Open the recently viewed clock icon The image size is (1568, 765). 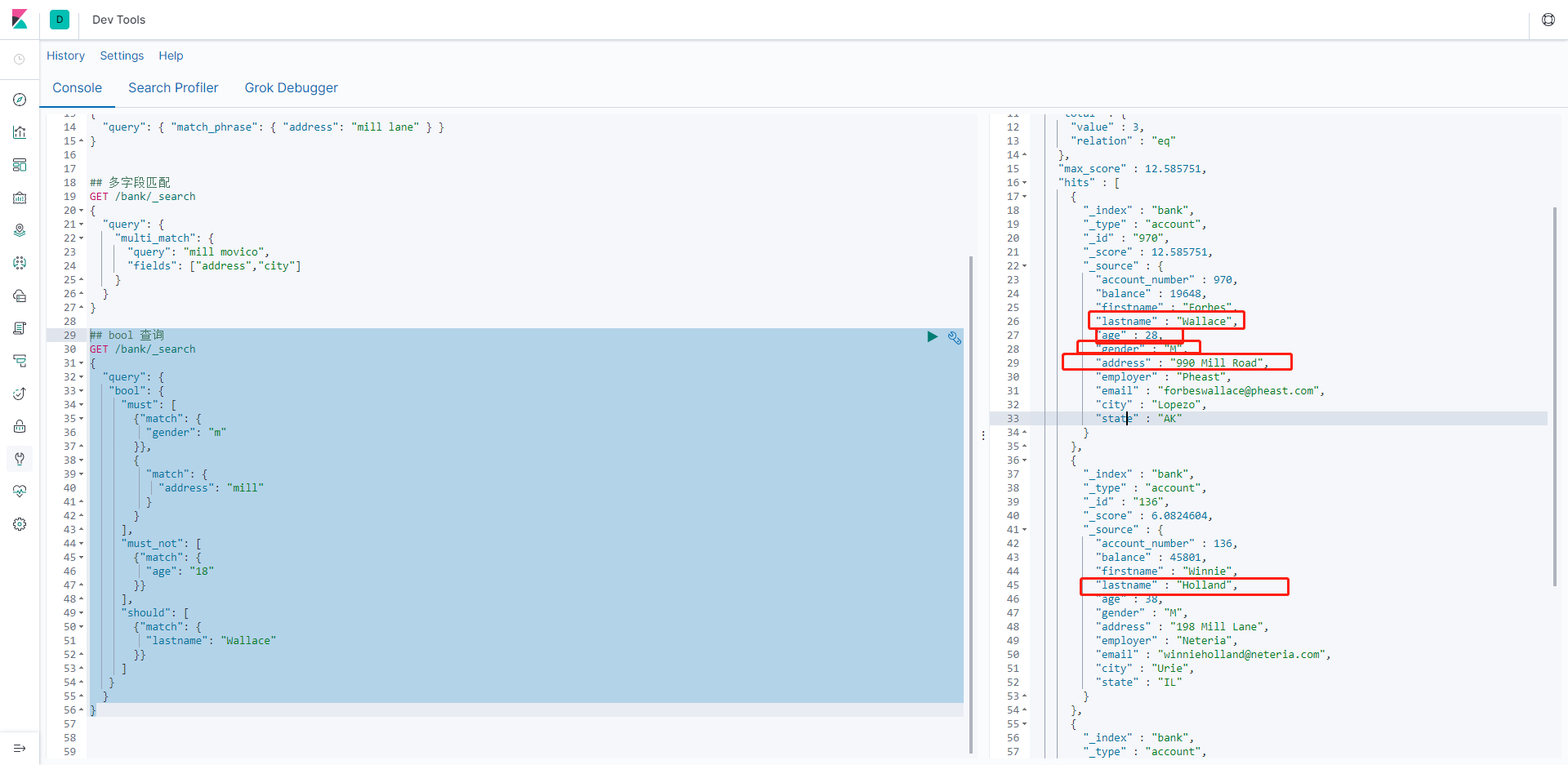[x=20, y=59]
